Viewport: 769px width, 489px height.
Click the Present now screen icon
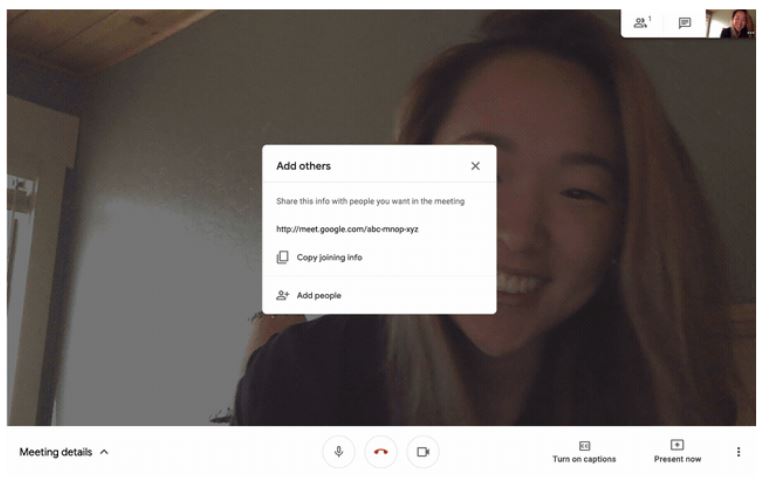point(677,445)
